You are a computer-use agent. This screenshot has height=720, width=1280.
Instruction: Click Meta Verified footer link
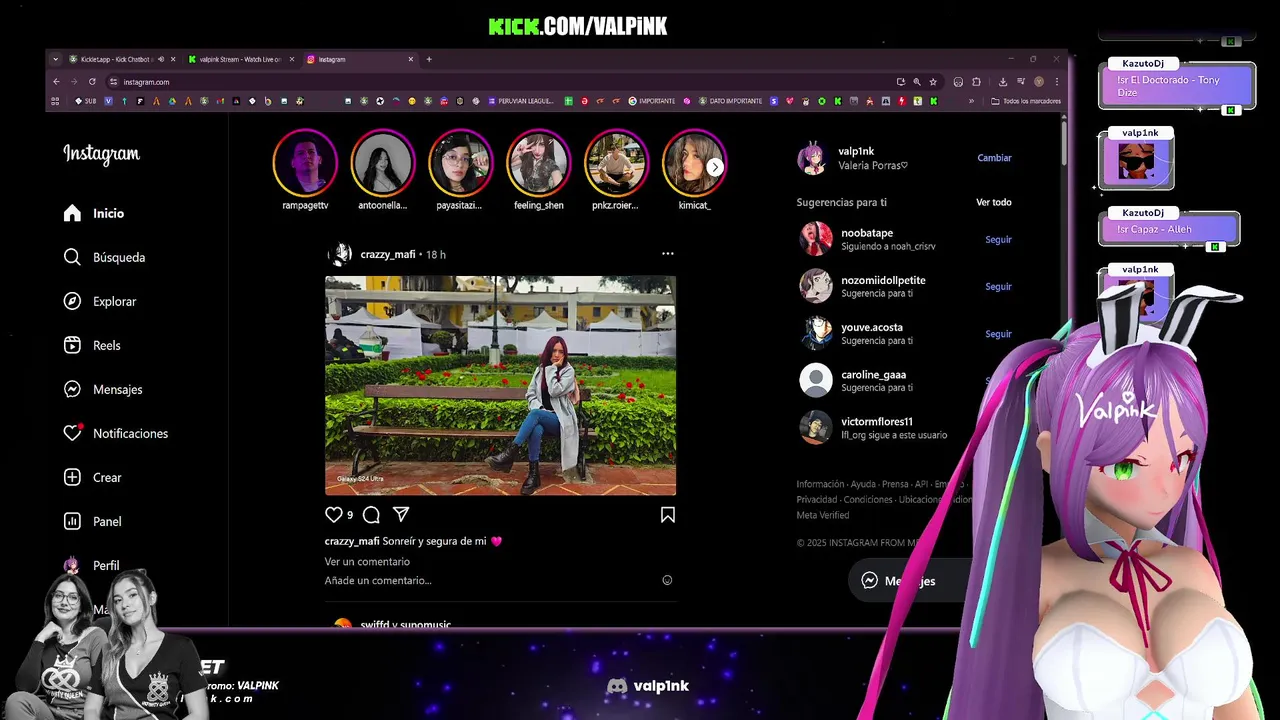pyautogui.click(x=823, y=516)
